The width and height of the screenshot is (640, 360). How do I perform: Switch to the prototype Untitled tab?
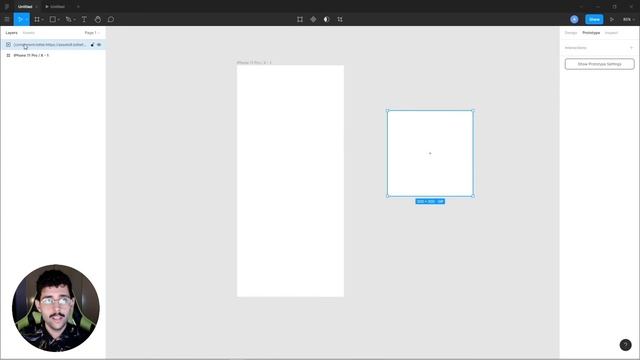(x=55, y=7)
